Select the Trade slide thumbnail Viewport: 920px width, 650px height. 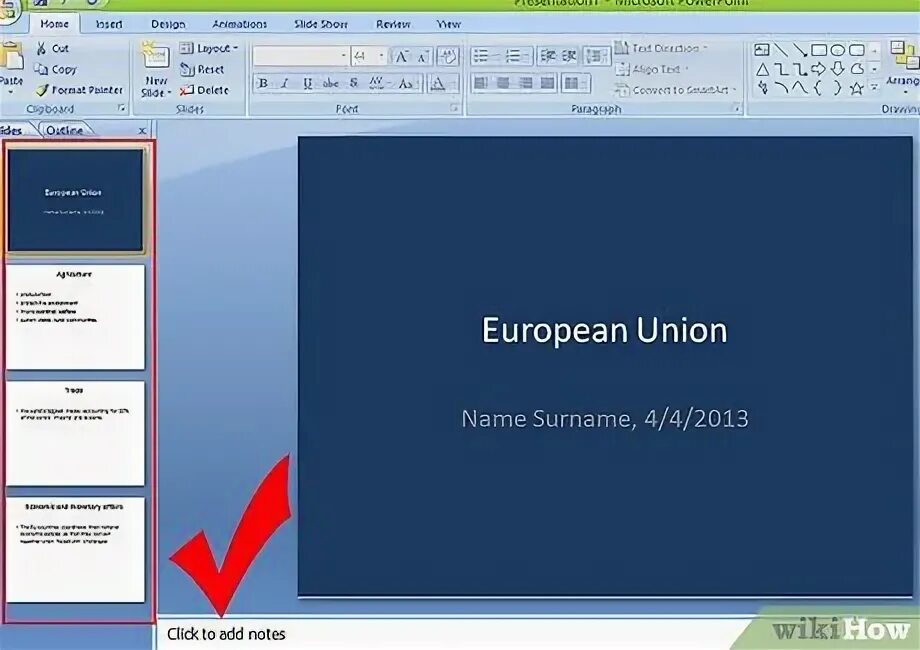[x=75, y=434]
